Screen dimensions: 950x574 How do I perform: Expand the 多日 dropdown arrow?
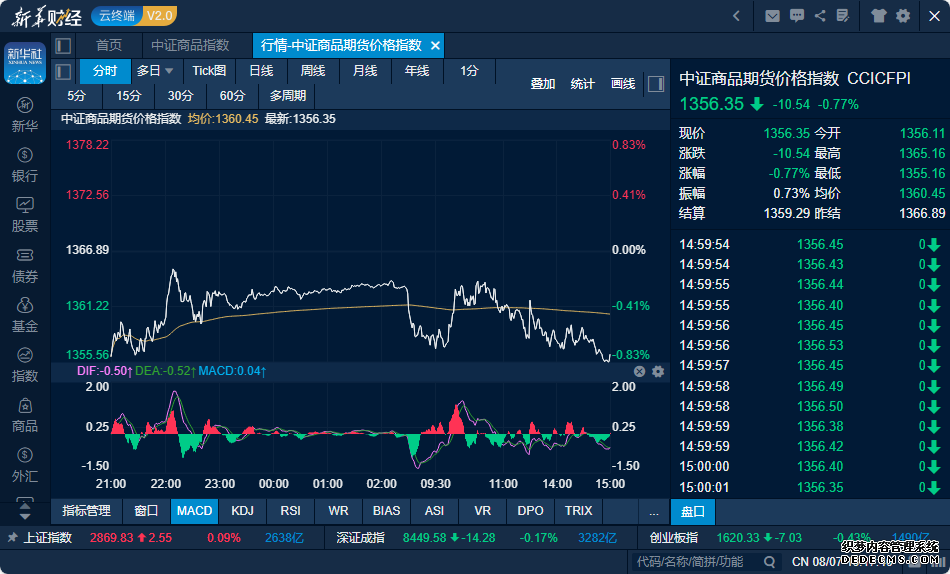click(169, 71)
